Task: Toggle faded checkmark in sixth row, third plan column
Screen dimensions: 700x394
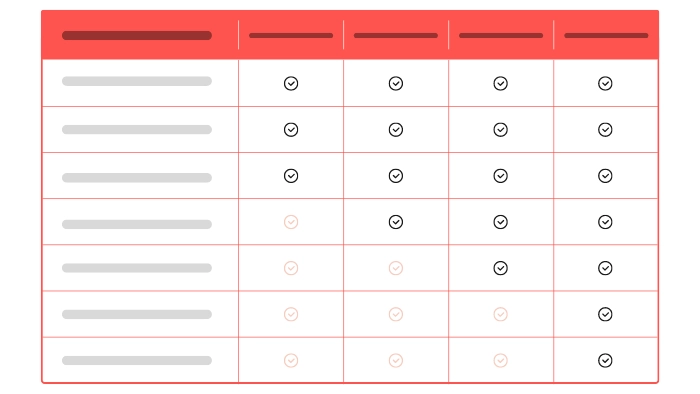Action: (x=500, y=314)
